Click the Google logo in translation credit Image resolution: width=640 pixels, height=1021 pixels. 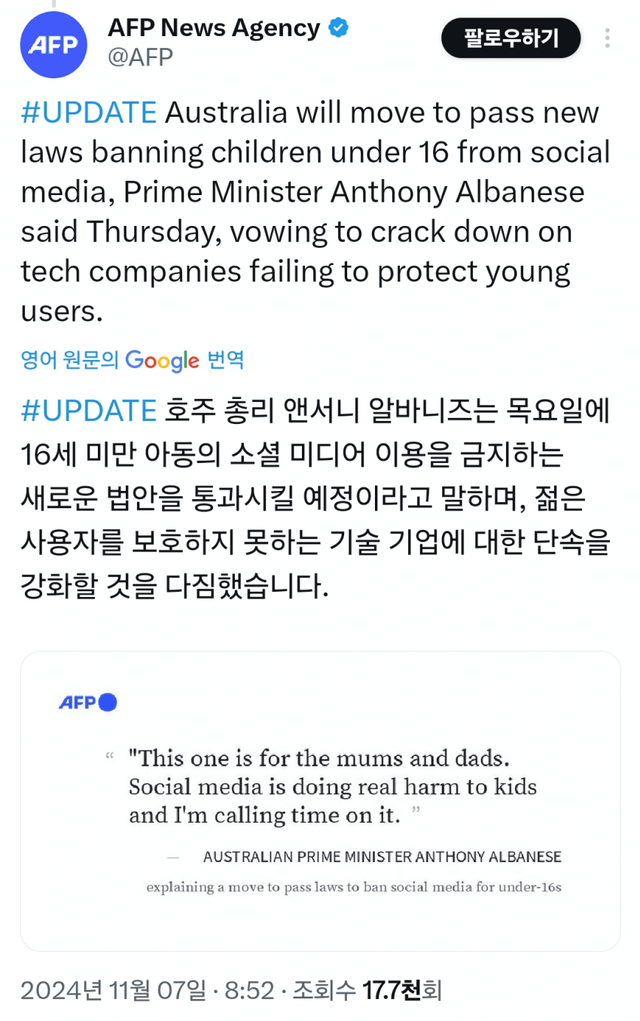[162, 360]
